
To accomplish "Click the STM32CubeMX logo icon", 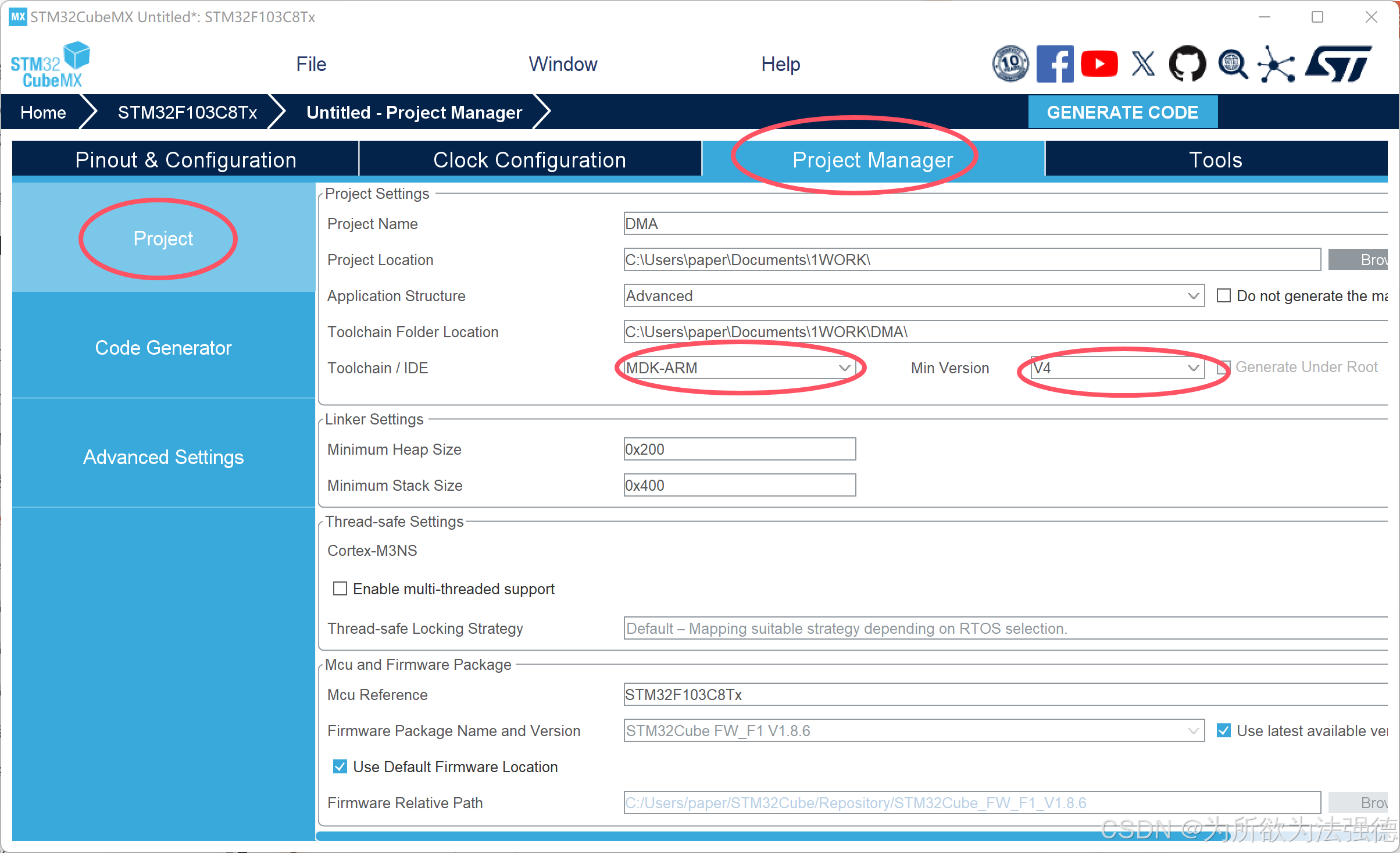I will (x=50, y=64).
